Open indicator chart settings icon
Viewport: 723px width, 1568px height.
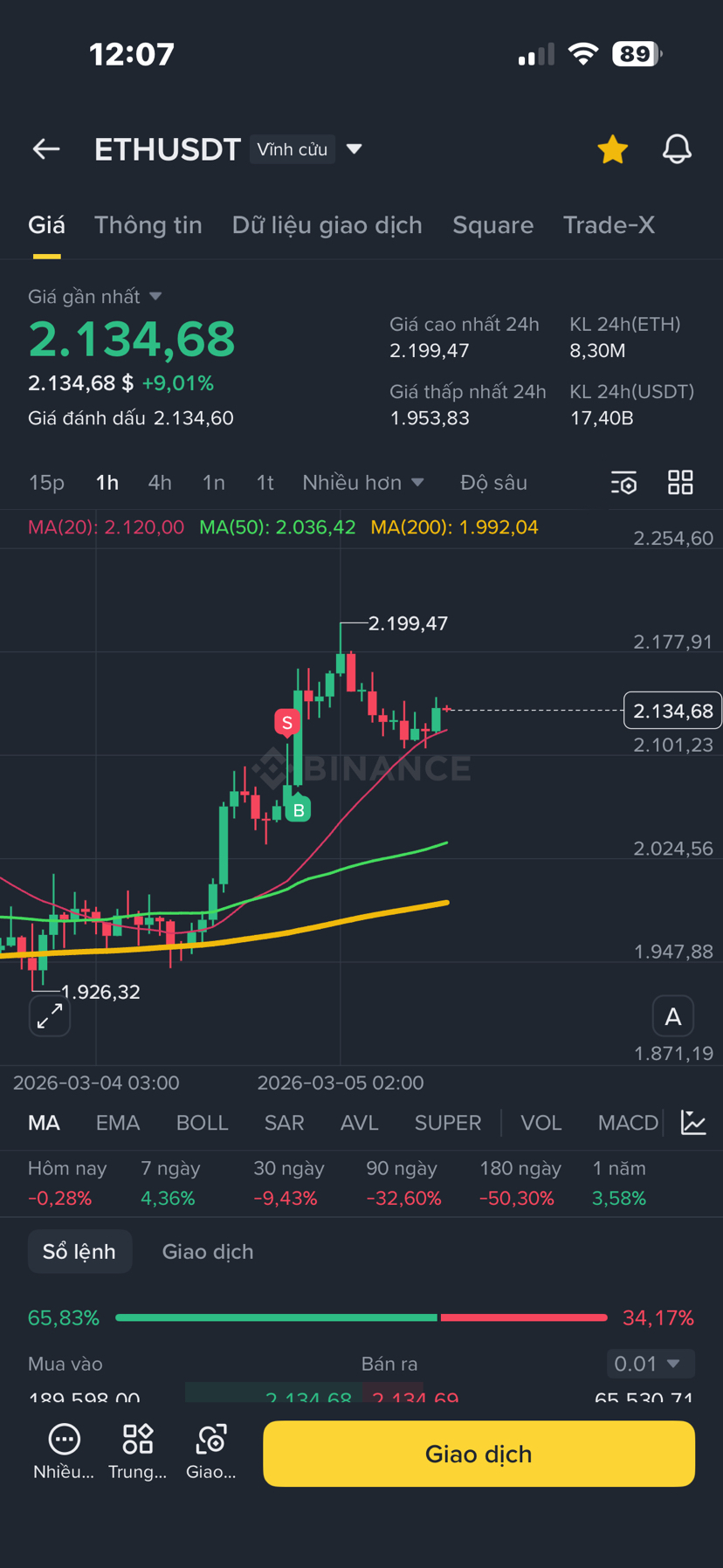(x=693, y=1123)
